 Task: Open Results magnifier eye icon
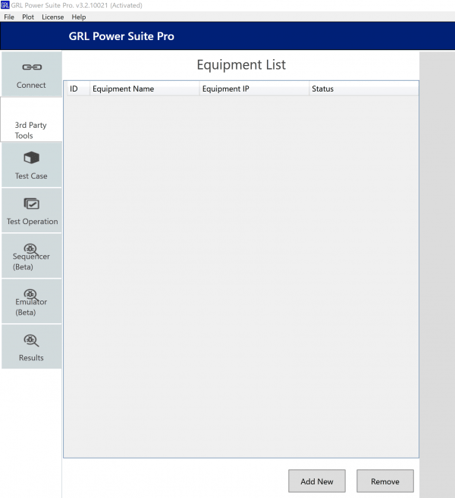pyautogui.click(x=31, y=340)
